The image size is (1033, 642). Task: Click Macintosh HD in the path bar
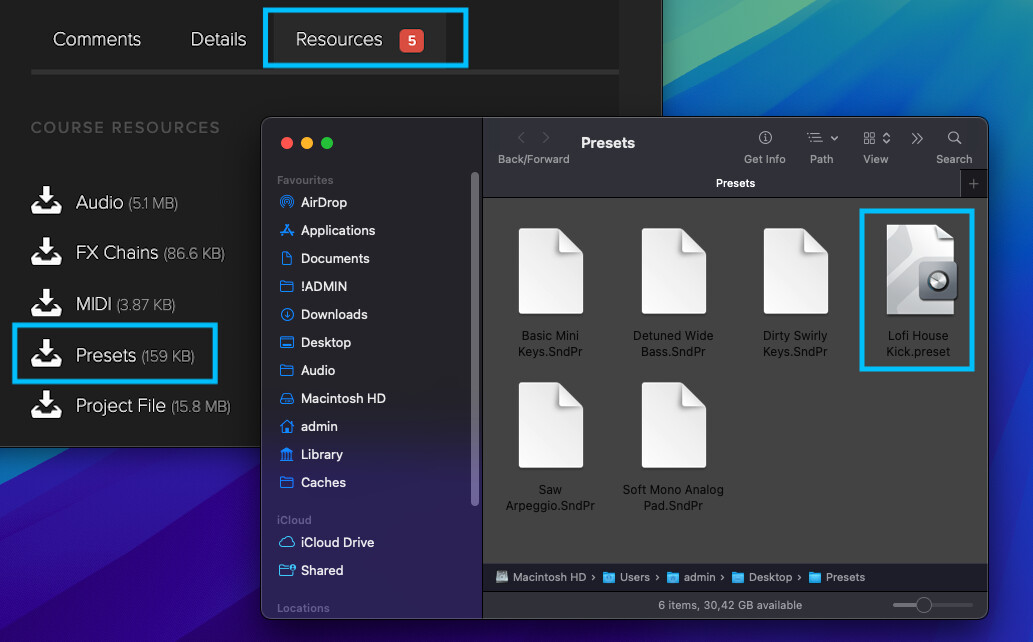click(x=541, y=577)
